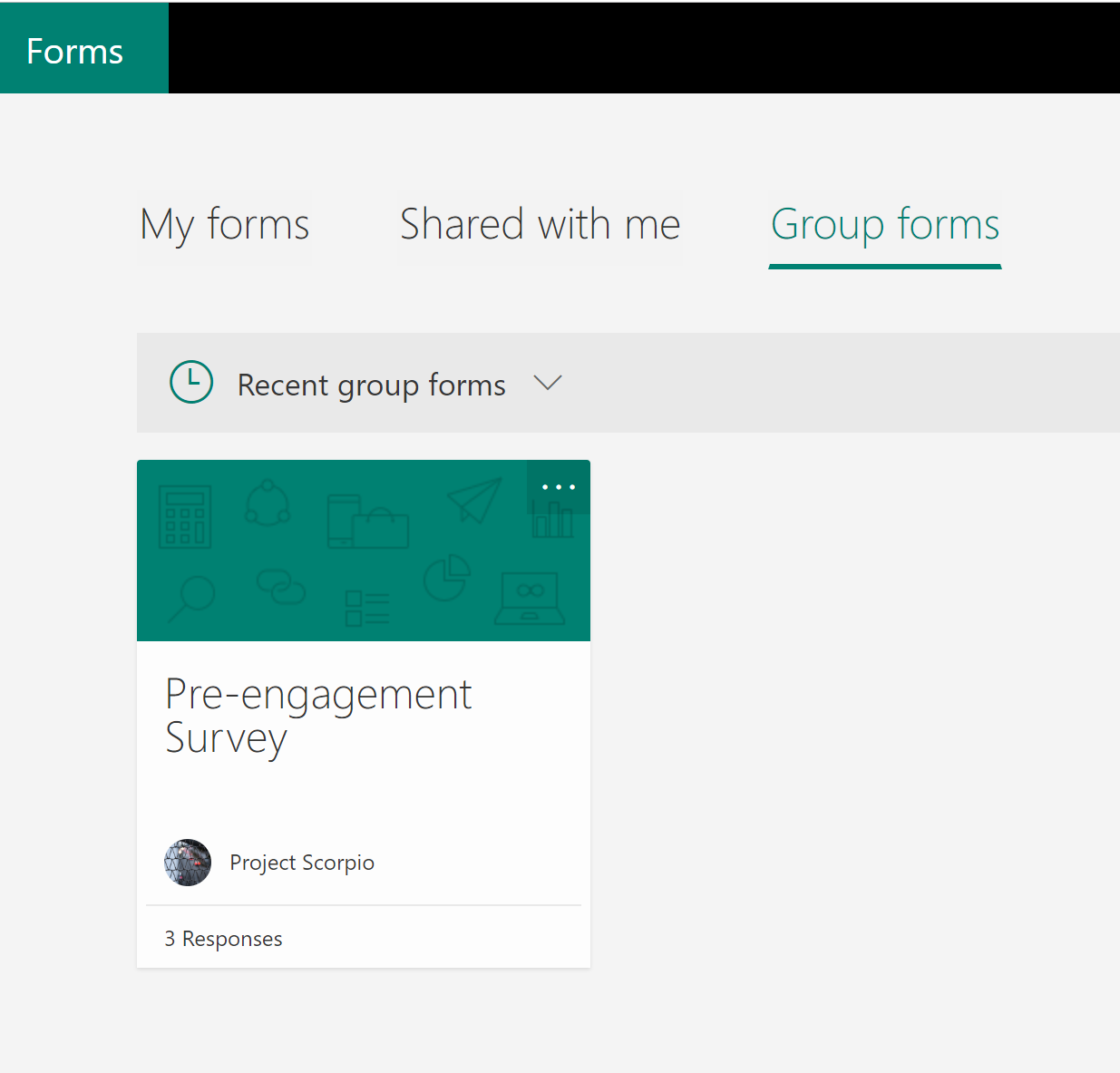The image size is (1120, 1073).
Task: Click the Forms header label
Action: [x=73, y=50]
